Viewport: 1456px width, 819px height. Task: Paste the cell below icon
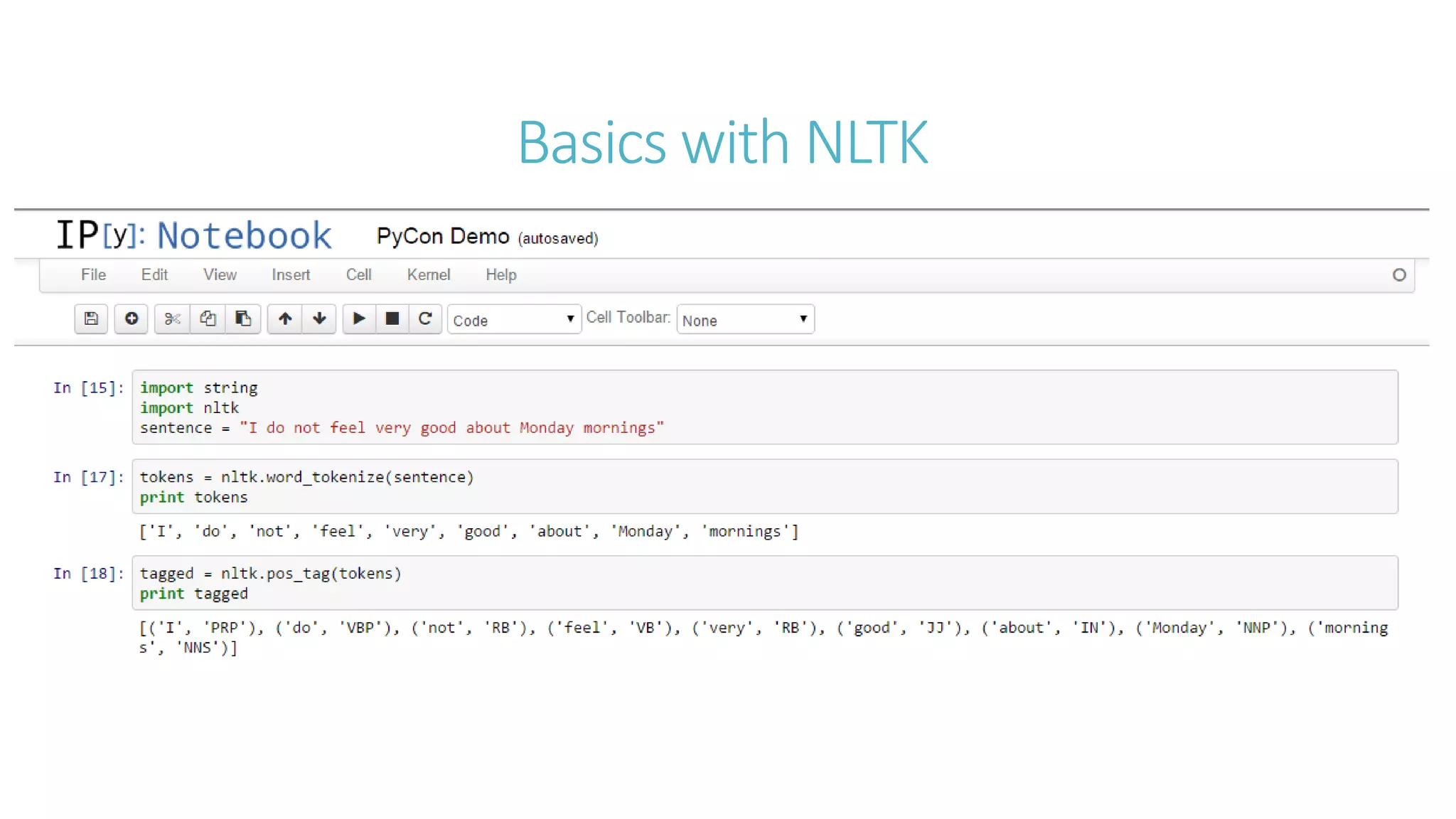click(x=243, y=318)
